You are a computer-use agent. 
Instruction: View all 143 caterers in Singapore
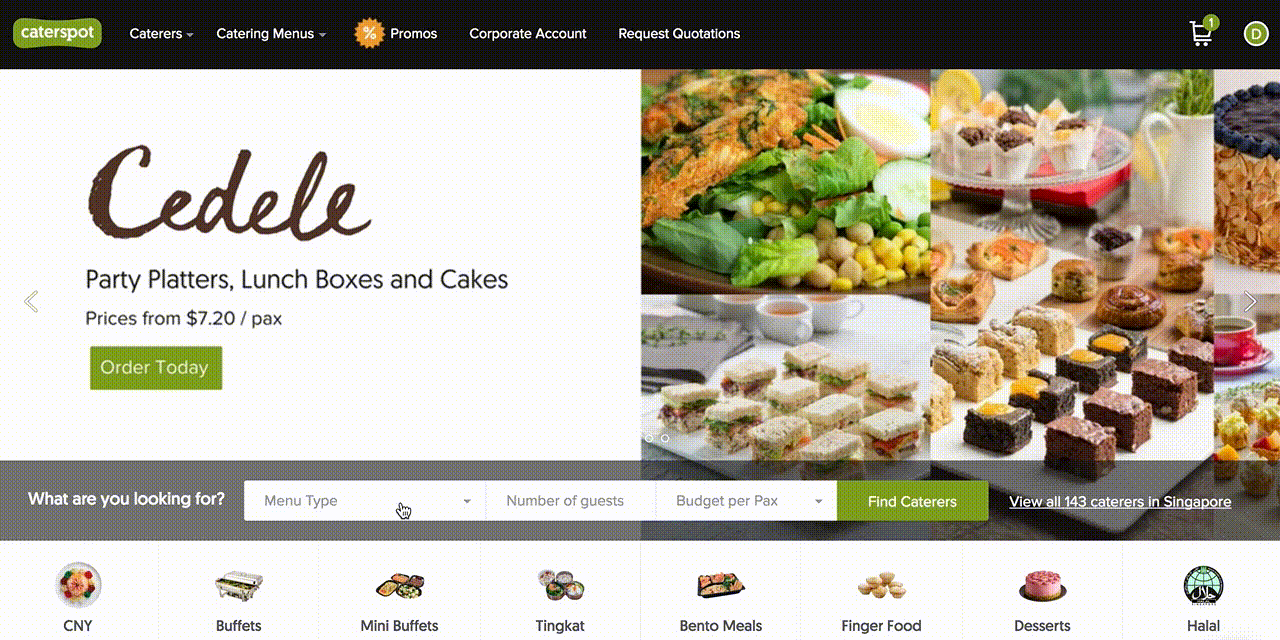(x=1120, y=501)
